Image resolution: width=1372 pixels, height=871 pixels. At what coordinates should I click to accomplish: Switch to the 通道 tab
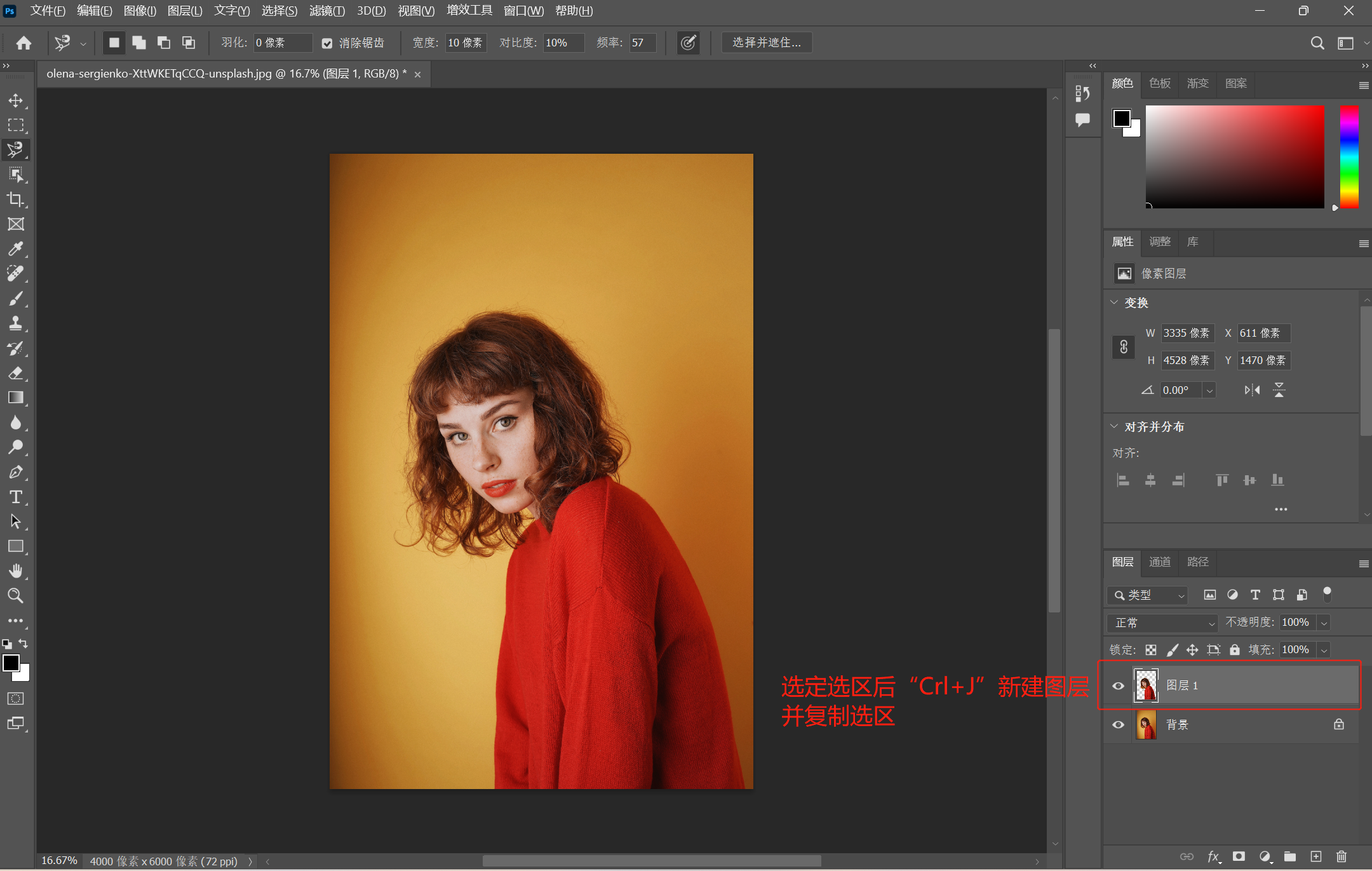(x=1160, y=562)
